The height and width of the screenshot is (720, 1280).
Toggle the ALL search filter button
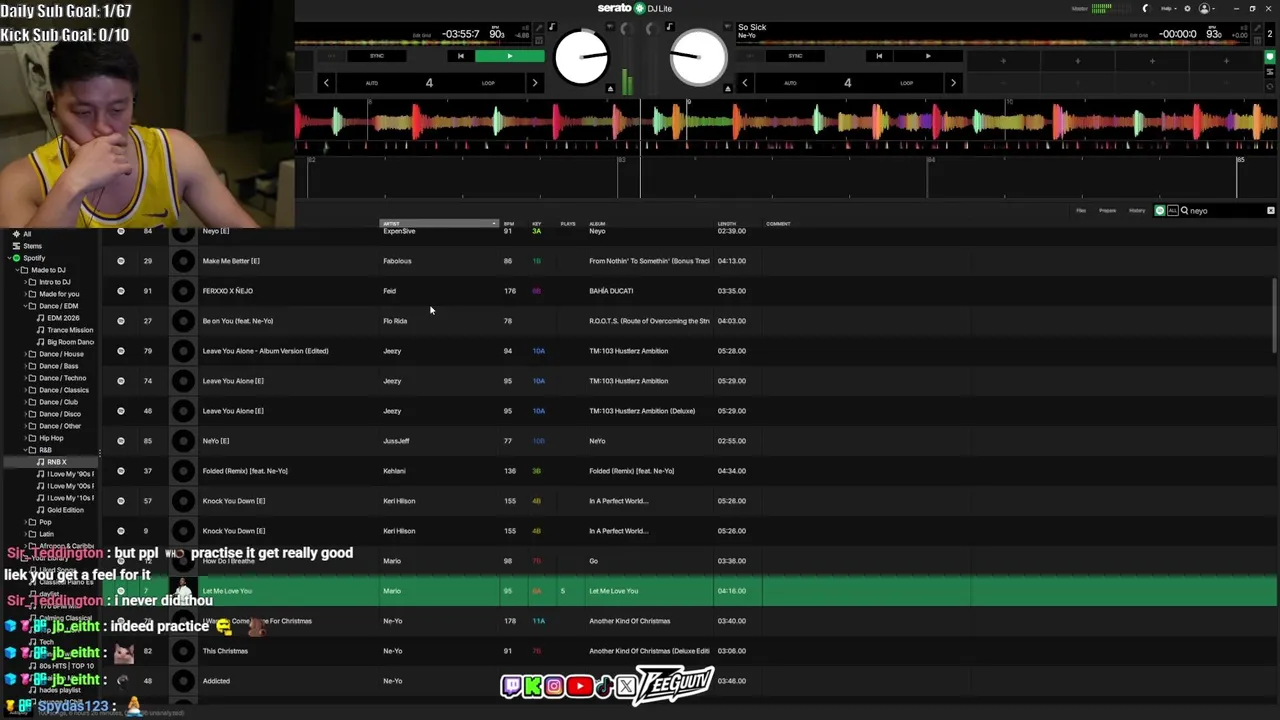click(x=1172, y=211)
